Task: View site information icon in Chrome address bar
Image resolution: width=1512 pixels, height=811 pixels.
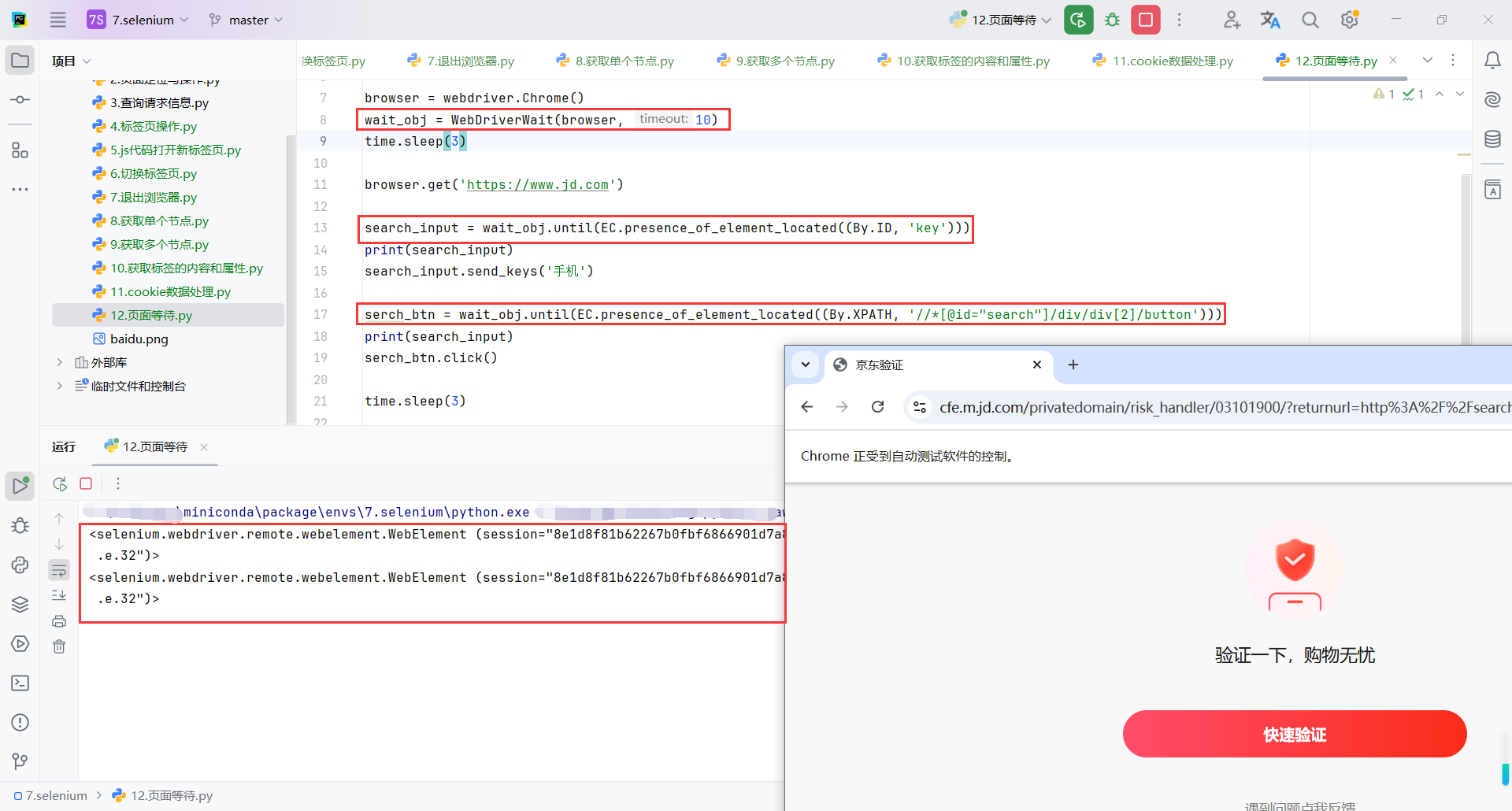Action: [919, 407]
